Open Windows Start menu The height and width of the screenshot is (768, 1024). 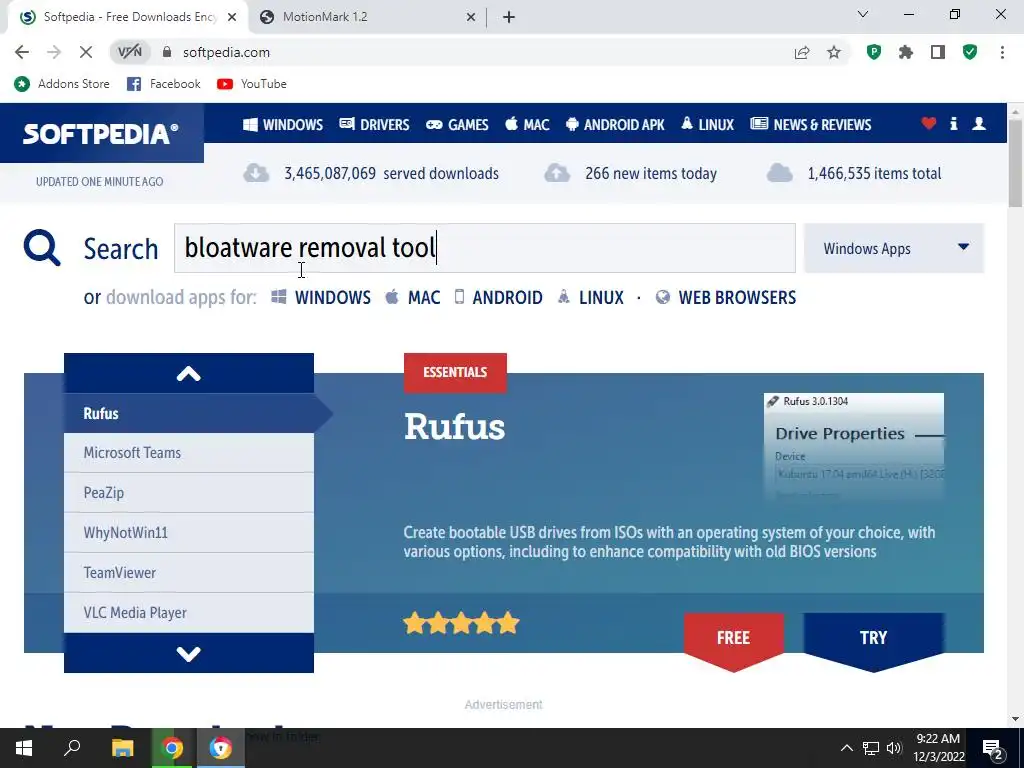24,748
